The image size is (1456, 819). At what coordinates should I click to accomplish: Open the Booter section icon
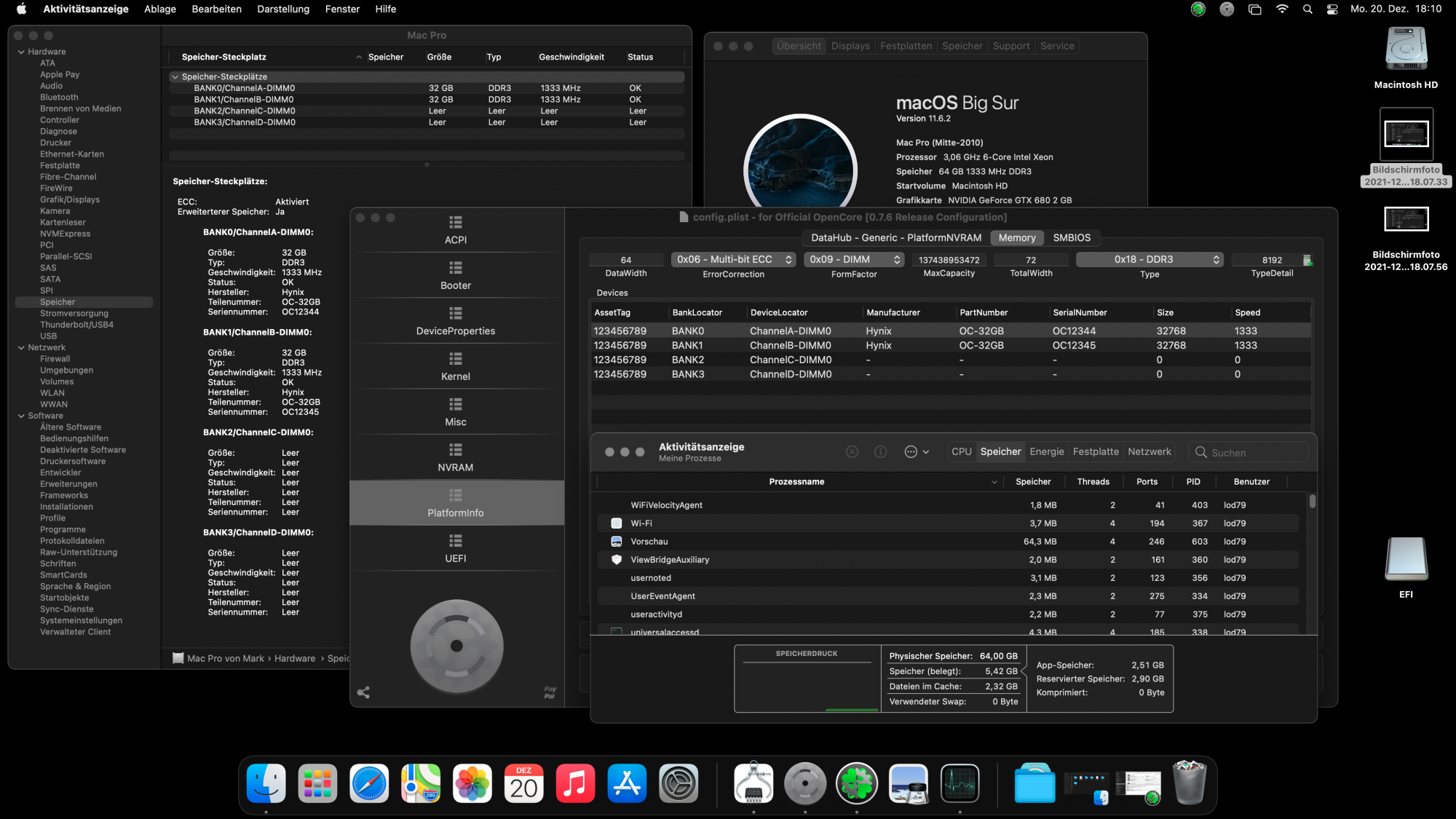point(456,268)
